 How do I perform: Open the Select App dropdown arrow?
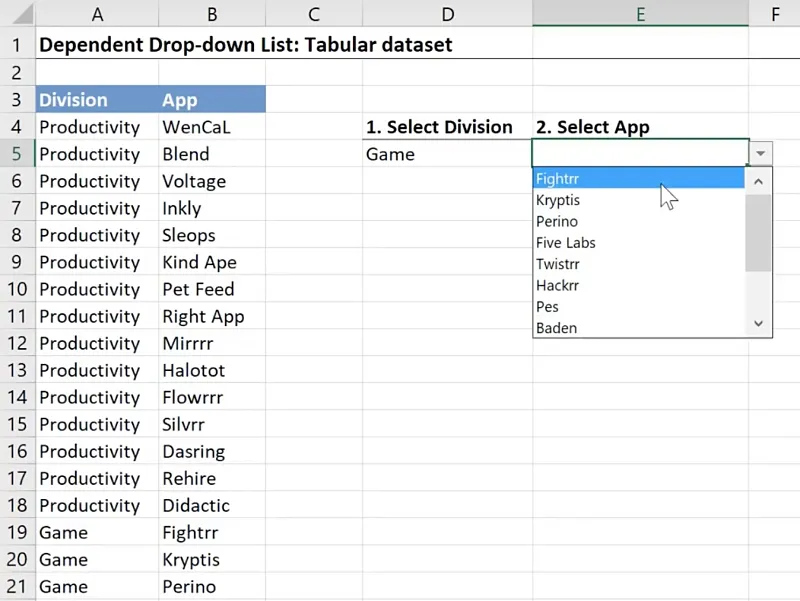click(761, 154)
